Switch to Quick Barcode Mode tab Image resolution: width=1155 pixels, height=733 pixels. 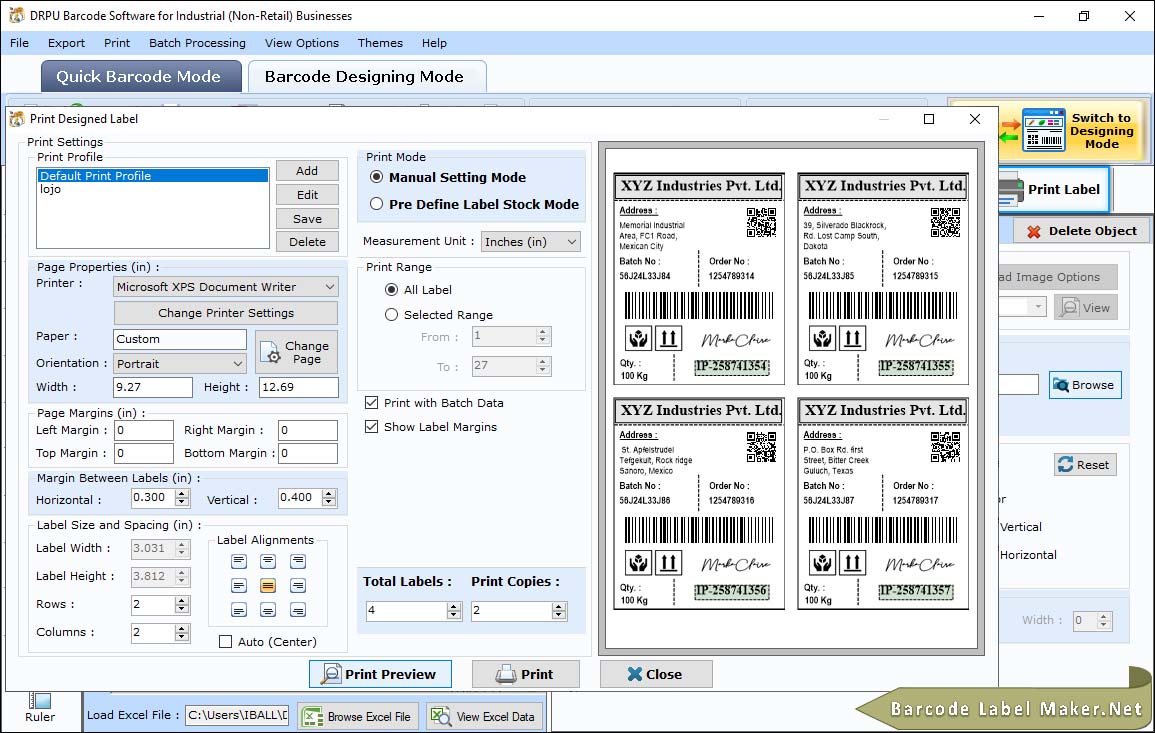(141, 77)
